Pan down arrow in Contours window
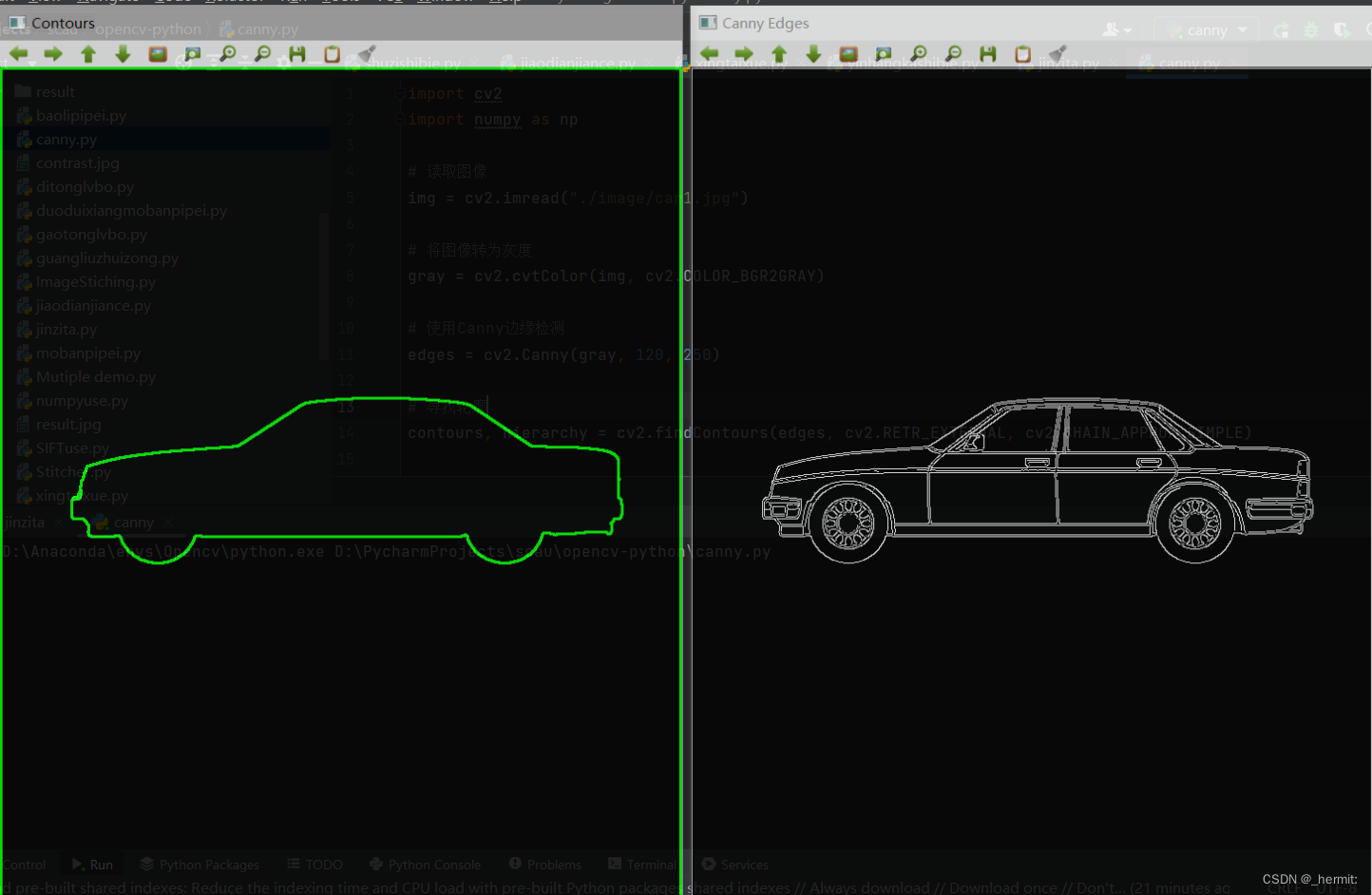The height and width of the screenshot is (895, 1372). pyautogui.click(x=123, y=54)
